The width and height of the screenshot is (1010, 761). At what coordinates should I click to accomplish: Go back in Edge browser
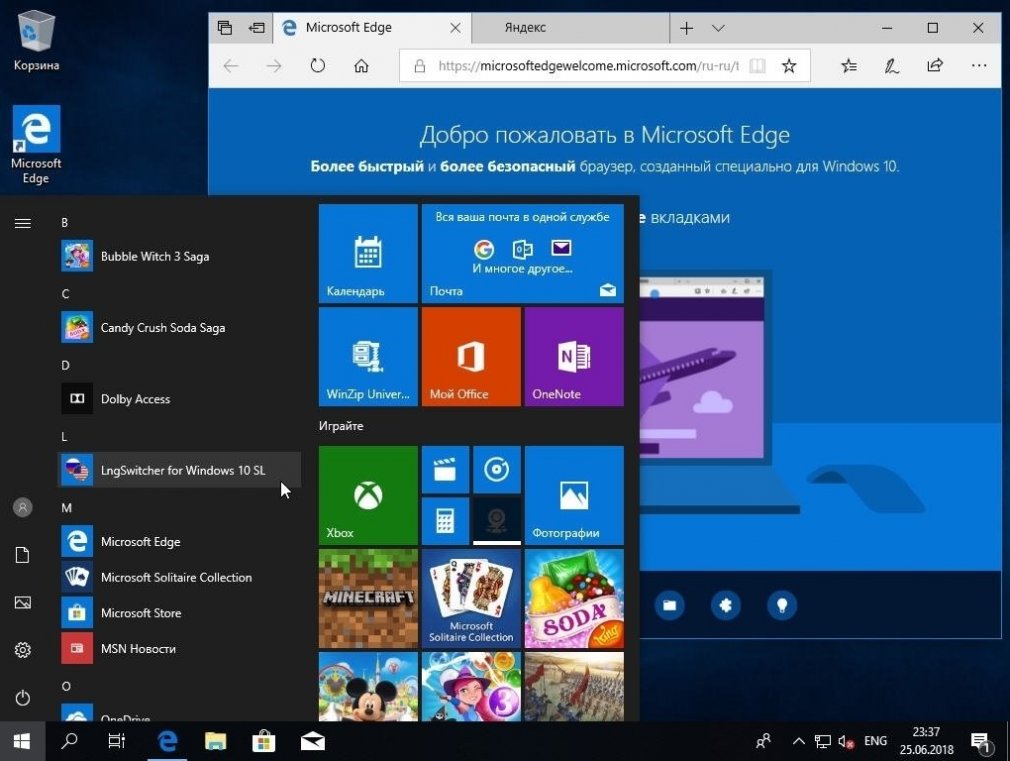(x=231, y=66)
